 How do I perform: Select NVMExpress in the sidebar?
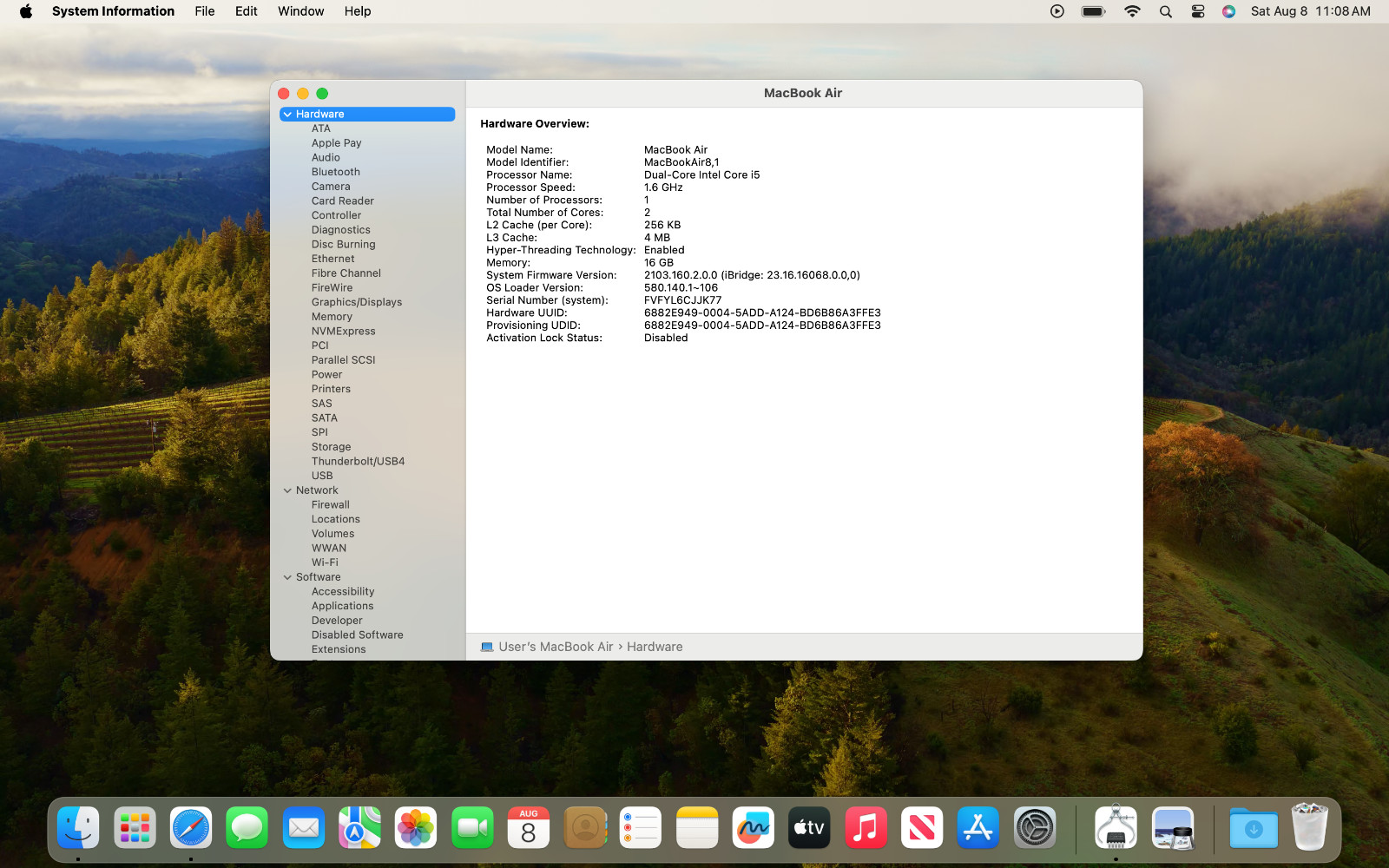coord(344,332)
